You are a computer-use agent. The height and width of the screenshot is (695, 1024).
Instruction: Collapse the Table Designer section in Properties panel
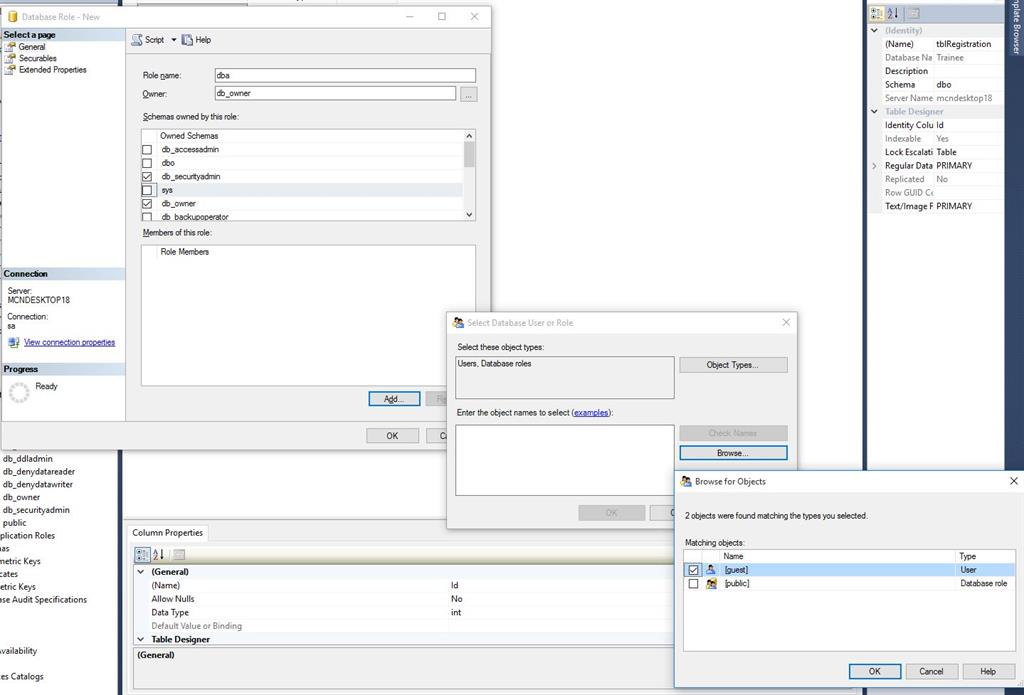[874, 112]
